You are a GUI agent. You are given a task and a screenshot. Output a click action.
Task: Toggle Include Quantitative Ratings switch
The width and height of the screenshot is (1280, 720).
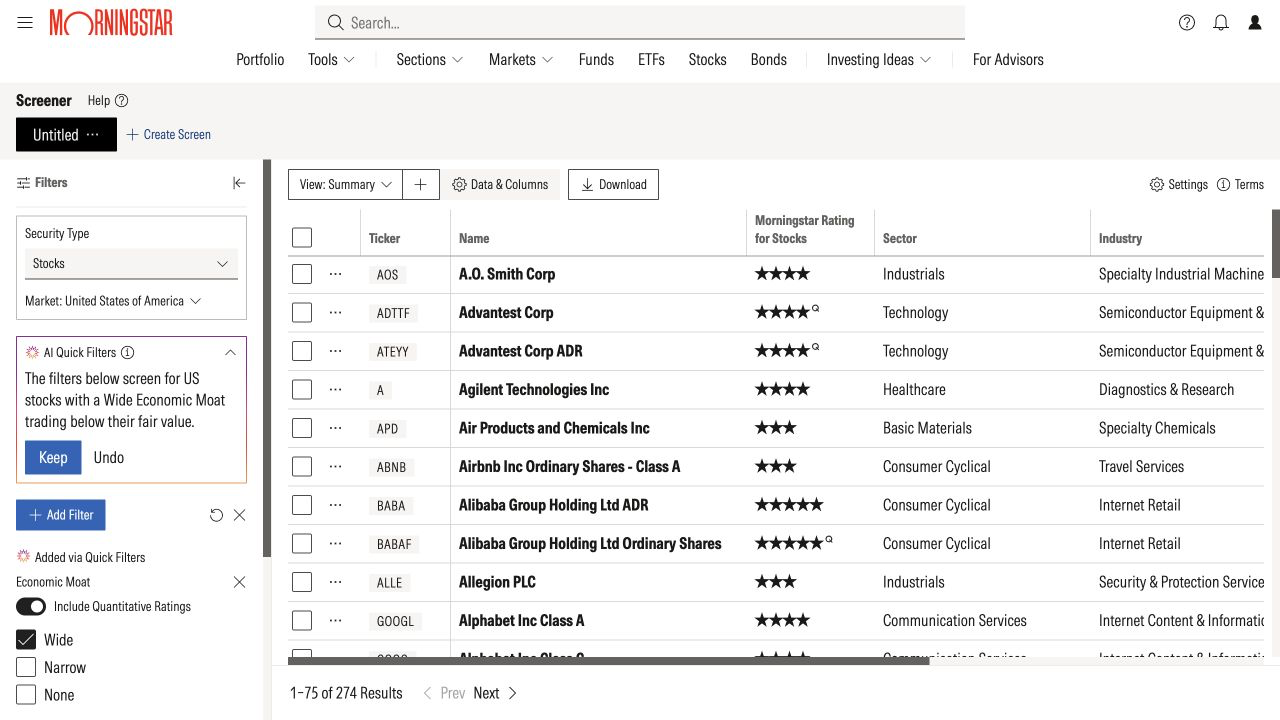tap(31, 607)
